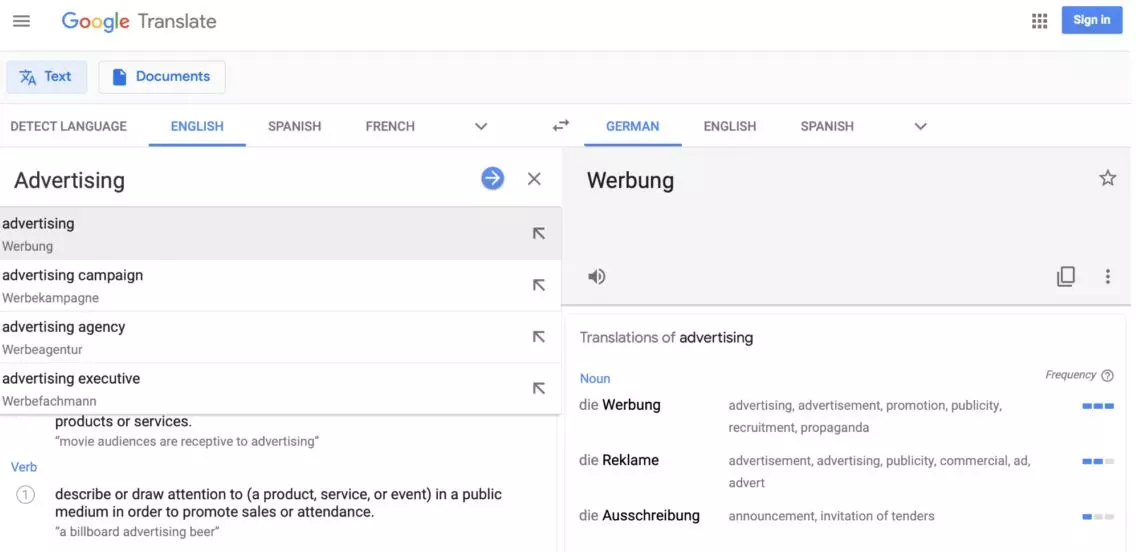Copy the Werbung translation
Screen dimensions: 1136x552
1066,277
